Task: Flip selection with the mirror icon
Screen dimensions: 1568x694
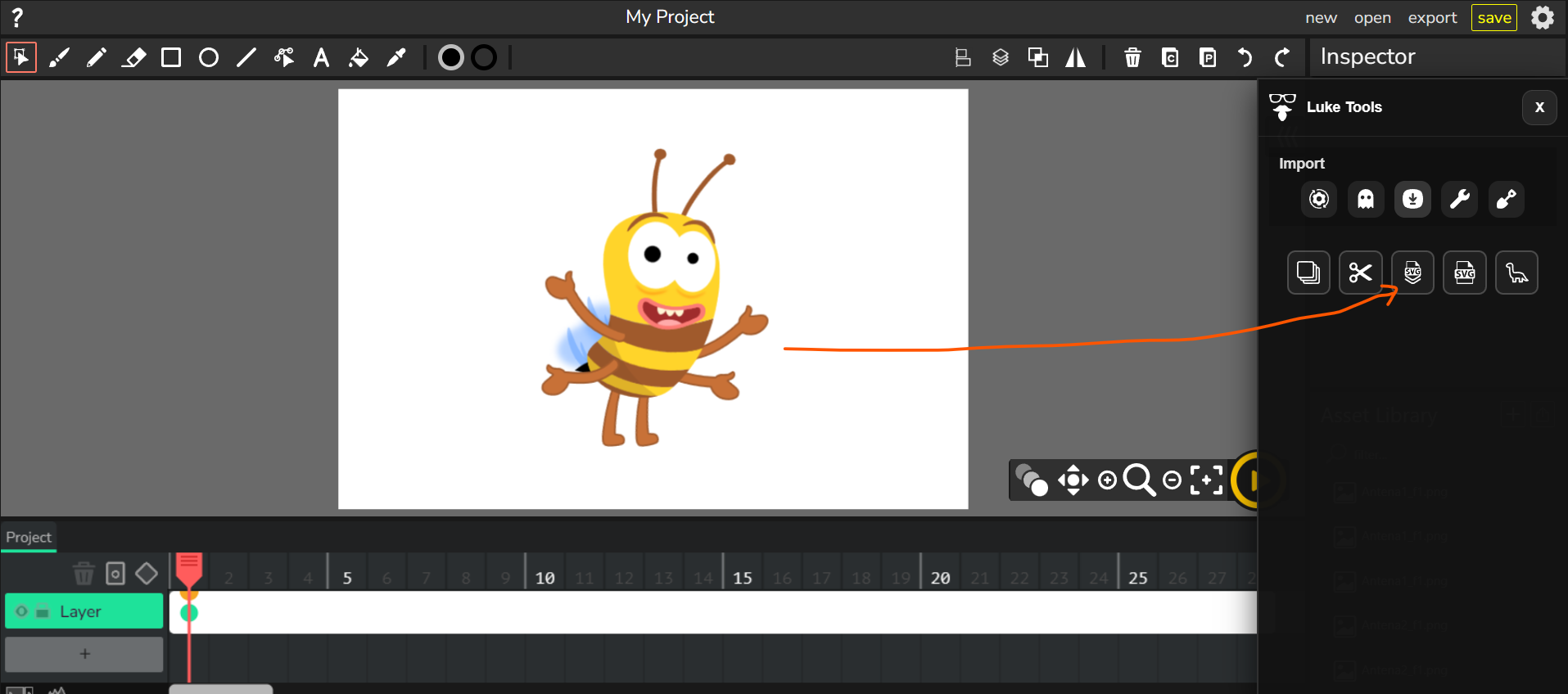Action: click(1075, 57)
